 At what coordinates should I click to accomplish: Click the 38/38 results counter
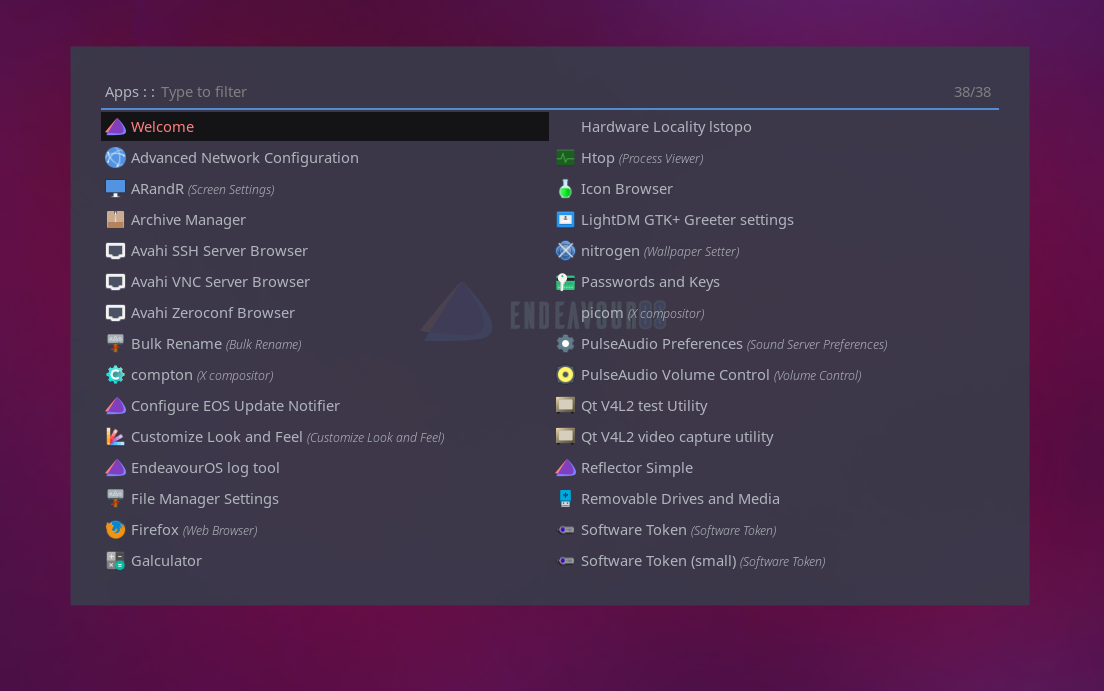(x=972, y=92)
